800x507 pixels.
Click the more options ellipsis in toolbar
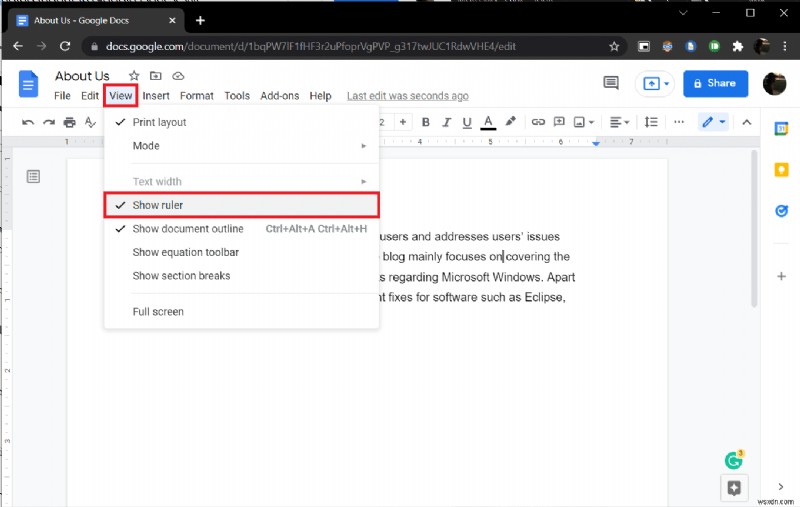pyautogui.click(x=679, y=122)
